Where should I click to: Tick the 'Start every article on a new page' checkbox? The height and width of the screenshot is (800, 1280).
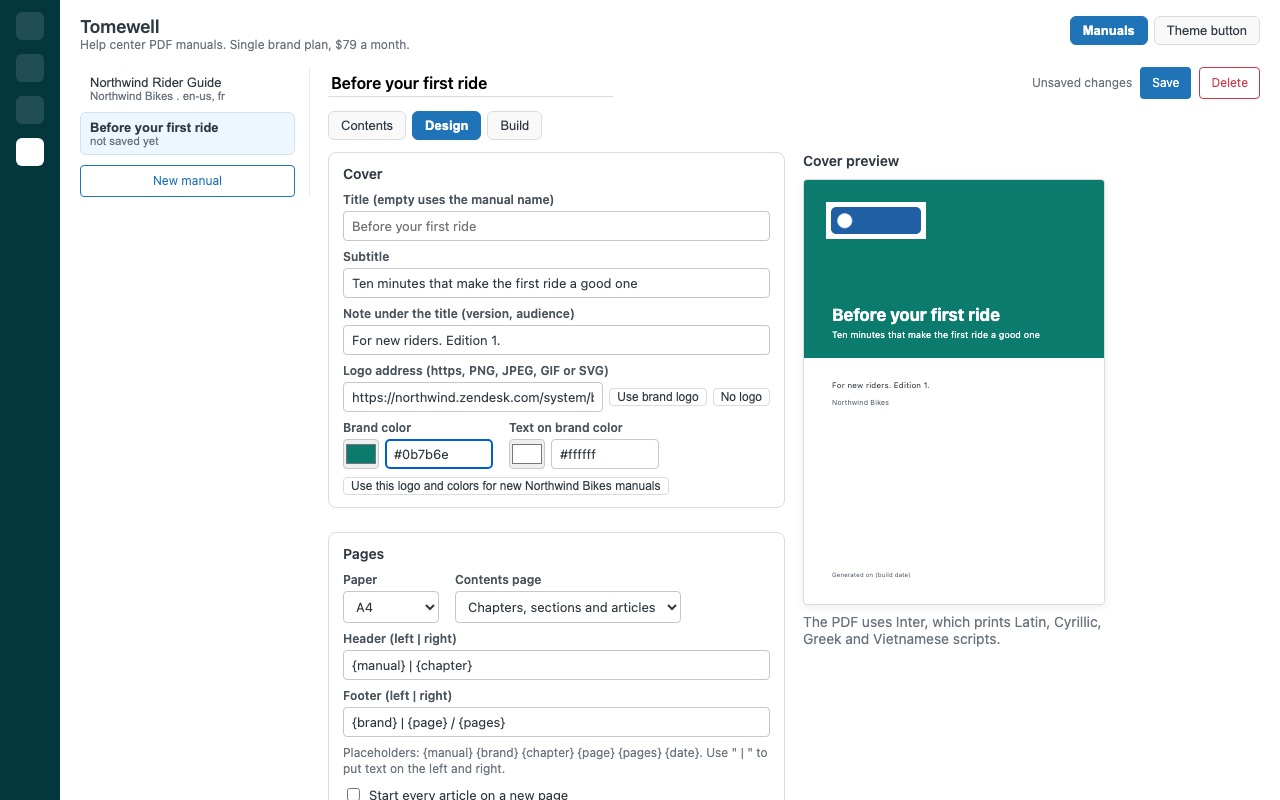353,795
